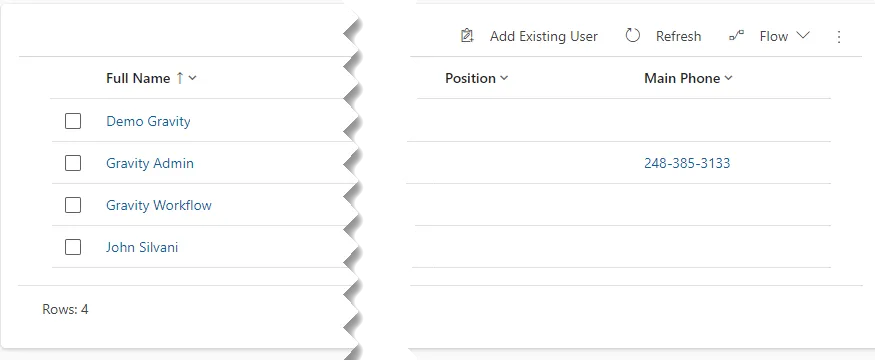Open Gravity Workflow user record

[159, 205]
